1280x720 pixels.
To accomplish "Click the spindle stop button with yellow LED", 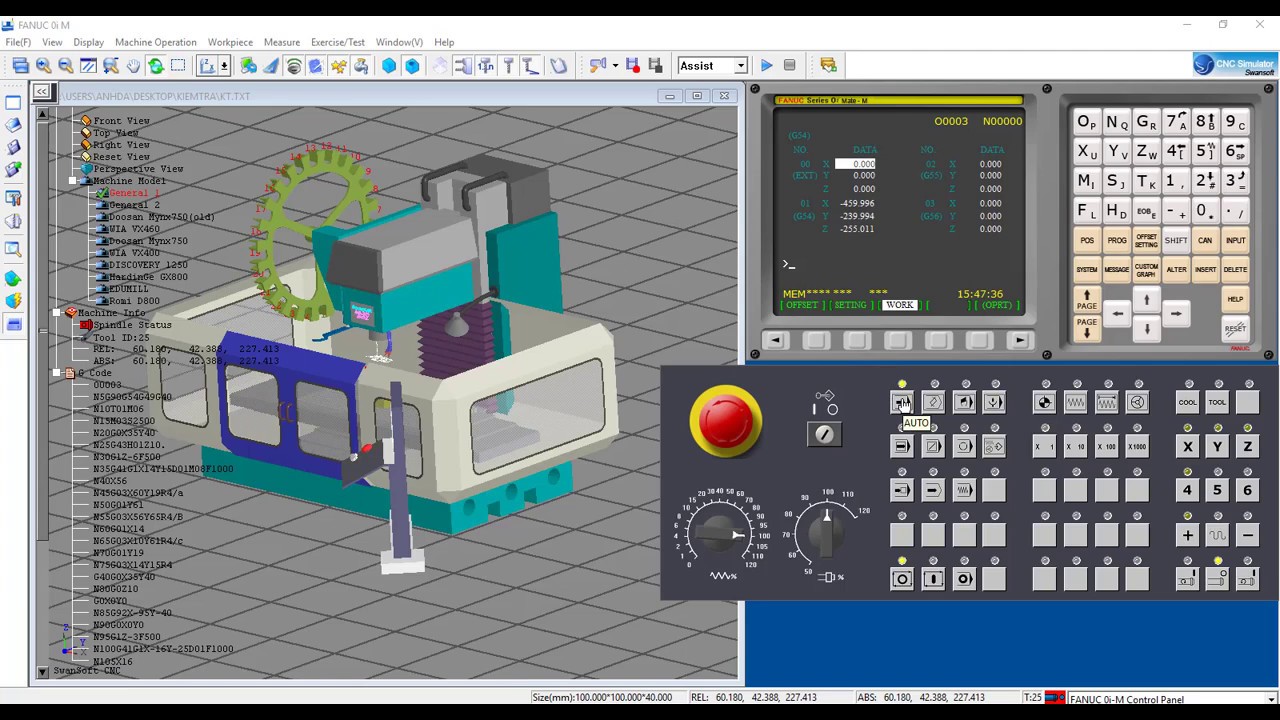I will (x=1217, y=579).
